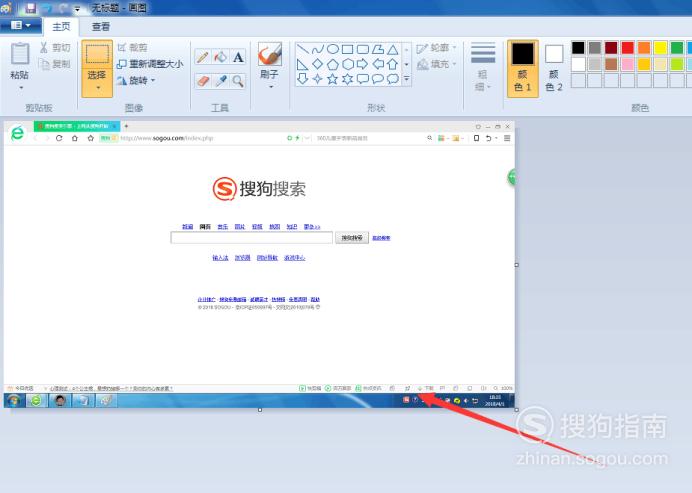Expand the Brushes dropdown arrow
This screenshot has width=692, height=493.
(271, 87)
